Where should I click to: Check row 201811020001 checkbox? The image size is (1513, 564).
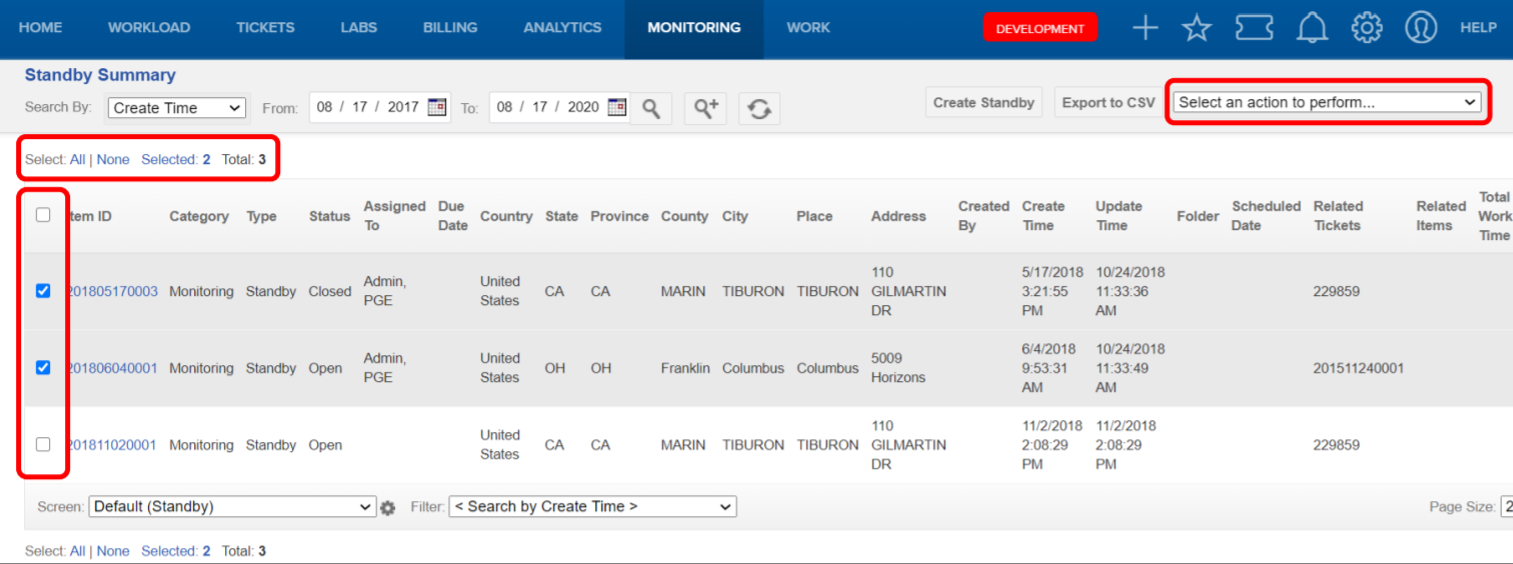[43, 445]
